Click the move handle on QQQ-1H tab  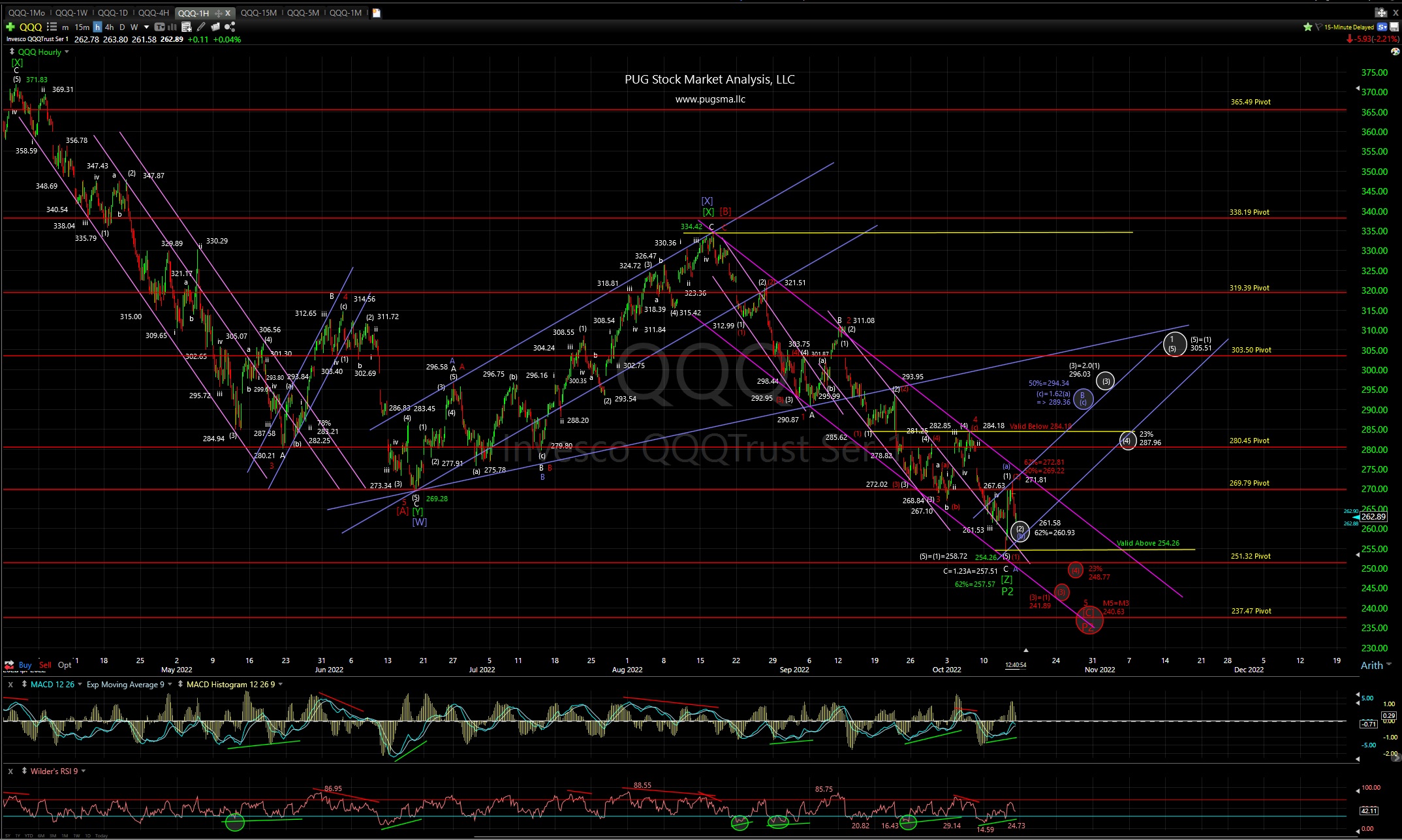[218, 13]
